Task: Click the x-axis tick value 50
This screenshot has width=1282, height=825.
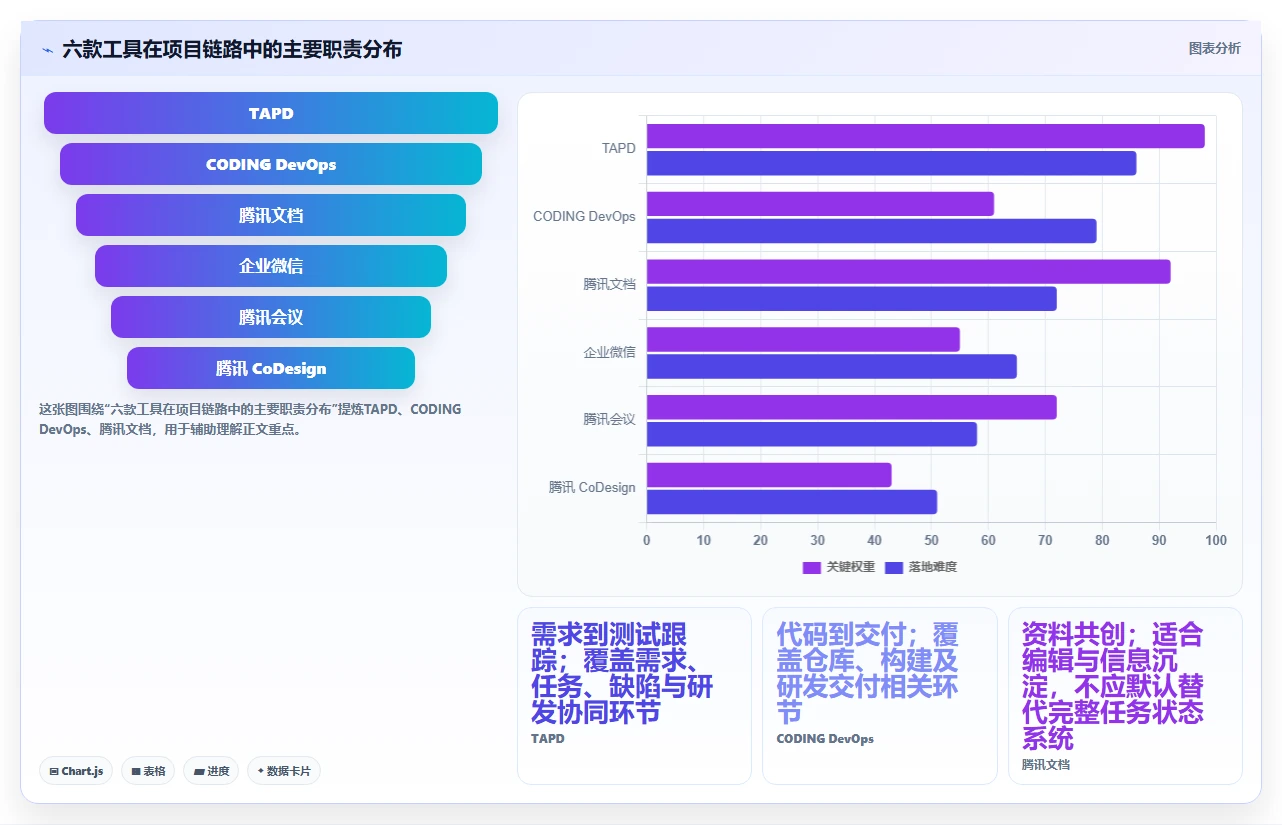Action: click(931, 540)
